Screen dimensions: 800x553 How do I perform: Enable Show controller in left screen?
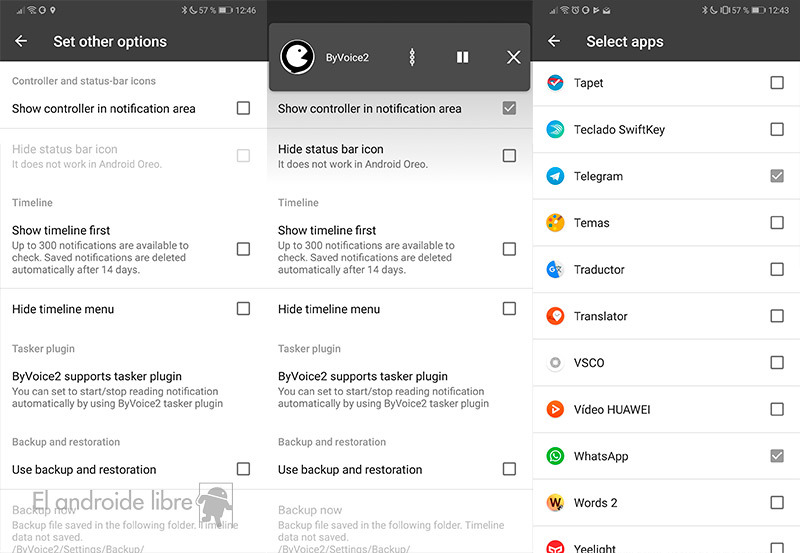[x=243, y=108]
